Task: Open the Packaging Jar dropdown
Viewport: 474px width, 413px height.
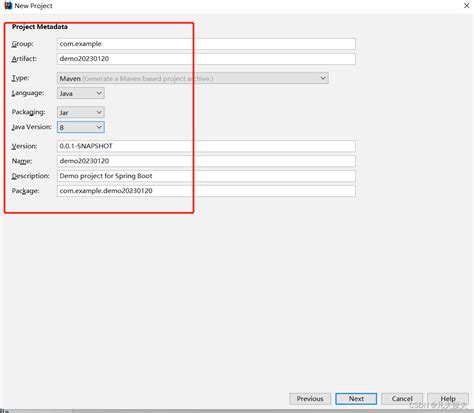Action: click(81, 112)
